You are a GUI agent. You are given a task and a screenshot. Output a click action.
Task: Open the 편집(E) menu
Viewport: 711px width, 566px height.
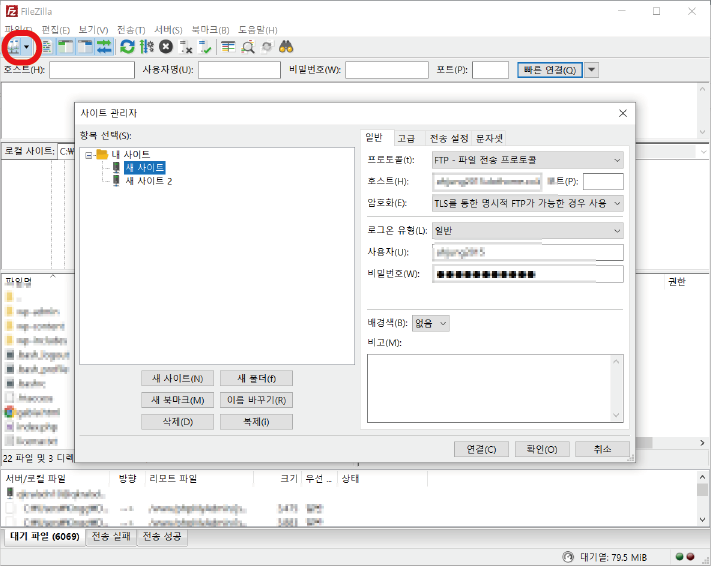tap(55, 30)
